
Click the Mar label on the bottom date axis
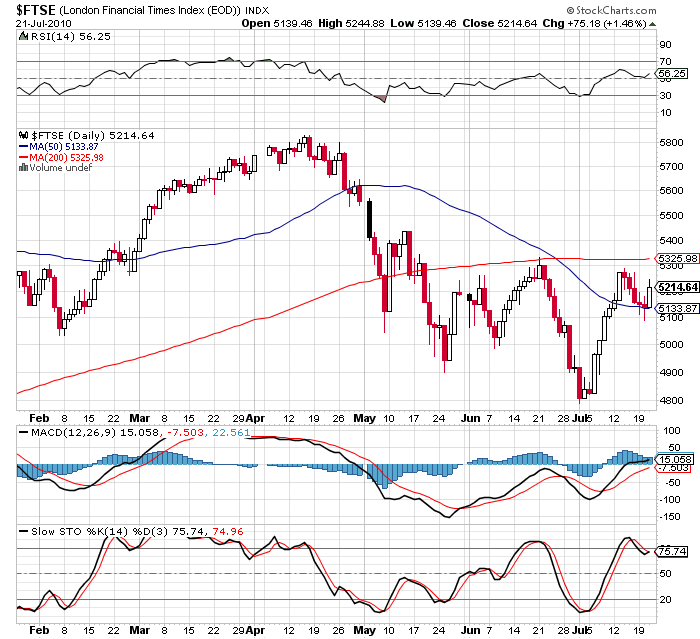(140, 631)
